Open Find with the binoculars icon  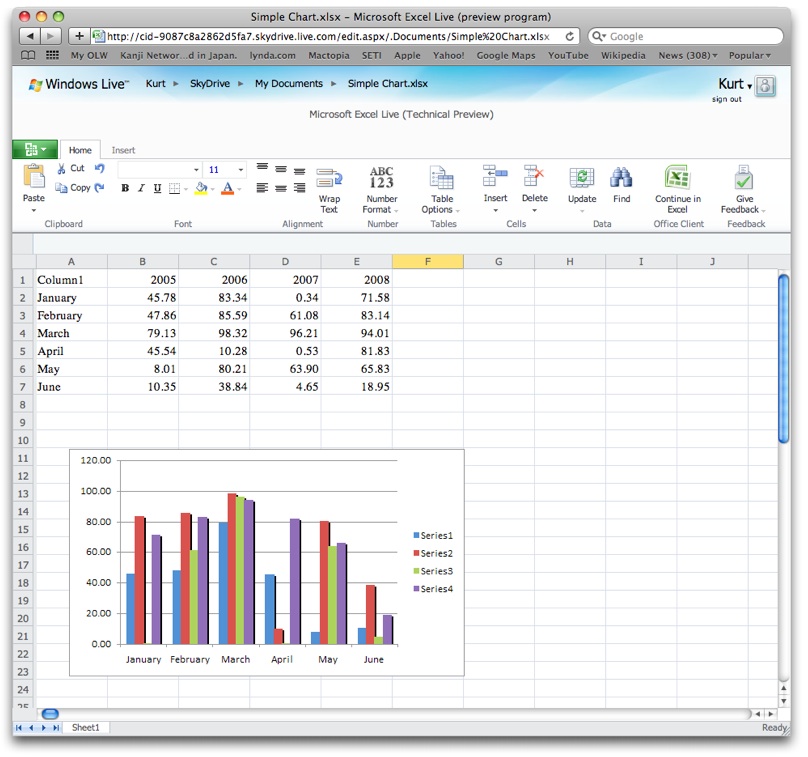pyautogui.click(x=621, y=178)
